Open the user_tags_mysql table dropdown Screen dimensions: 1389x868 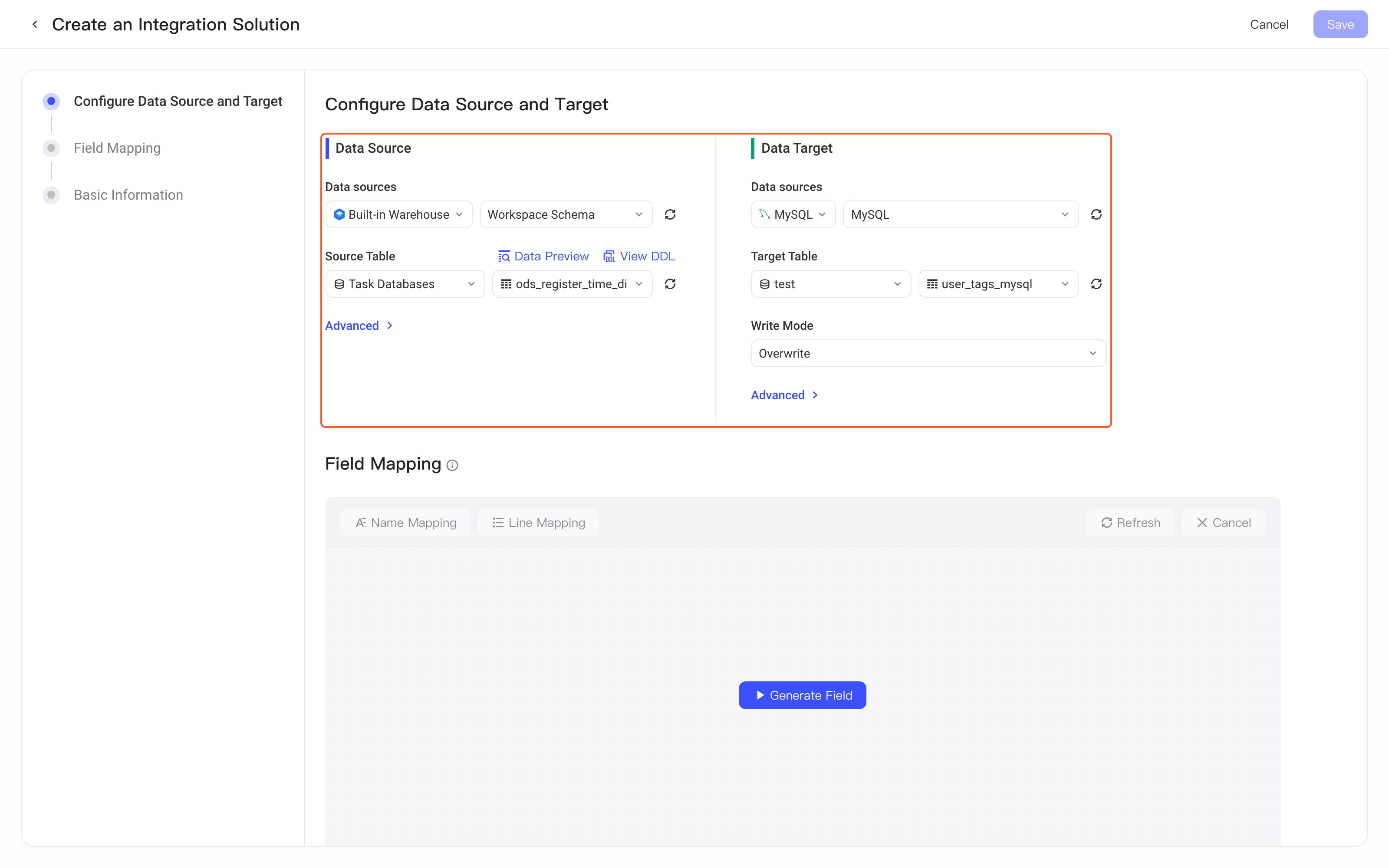(998, 284)
